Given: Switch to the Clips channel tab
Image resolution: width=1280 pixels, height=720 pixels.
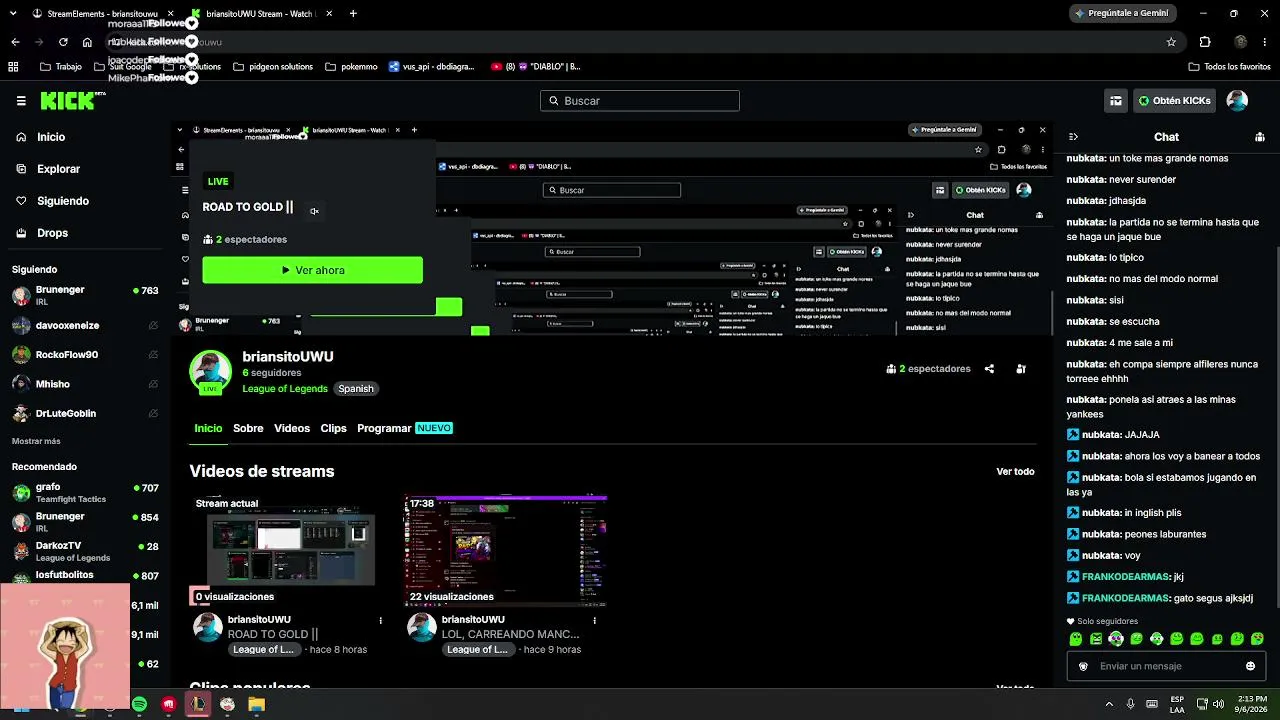Looking at the screenshot, I should click(x=333, y=428).
